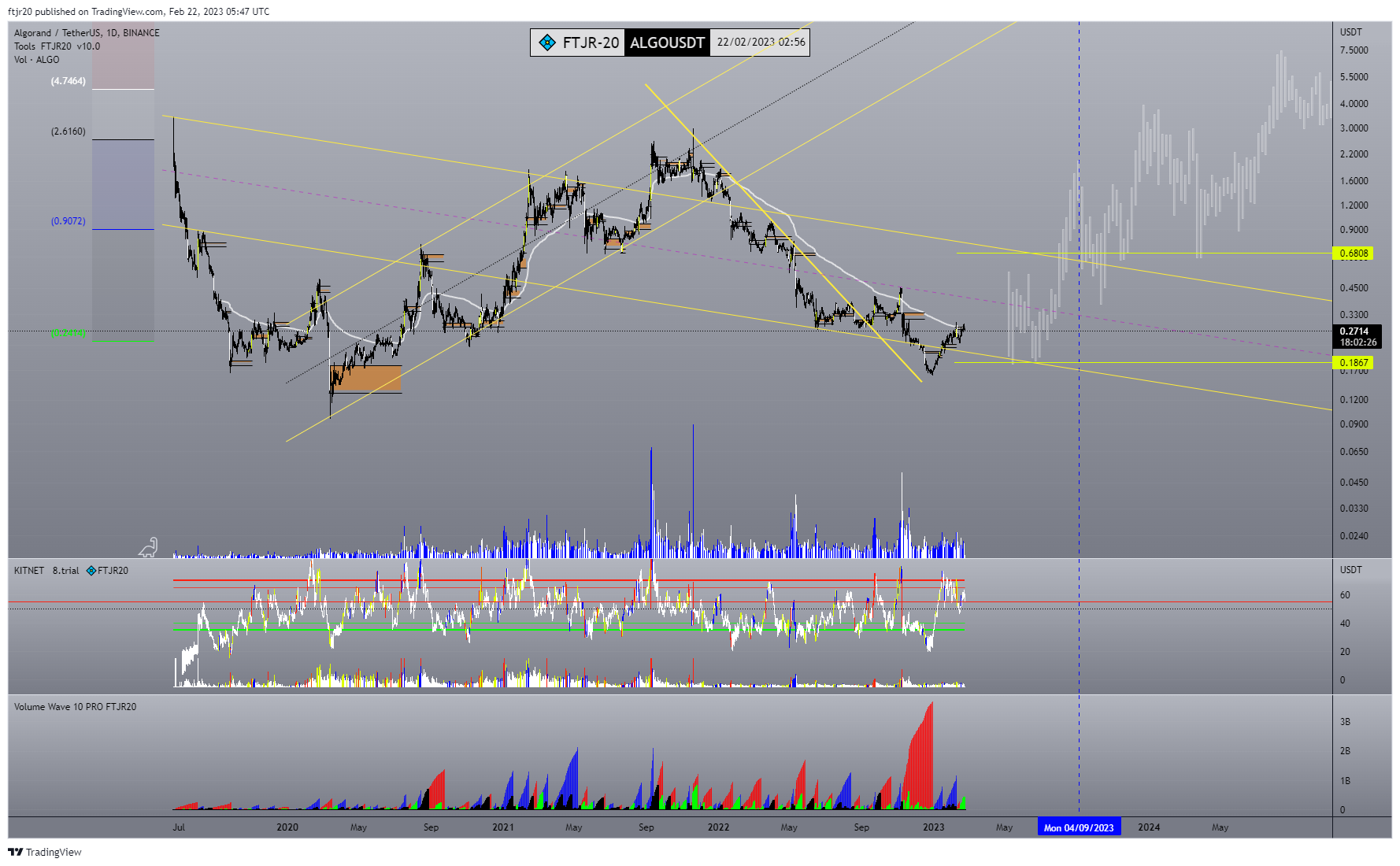Click the 2.2000 price axis tick

1354,154
